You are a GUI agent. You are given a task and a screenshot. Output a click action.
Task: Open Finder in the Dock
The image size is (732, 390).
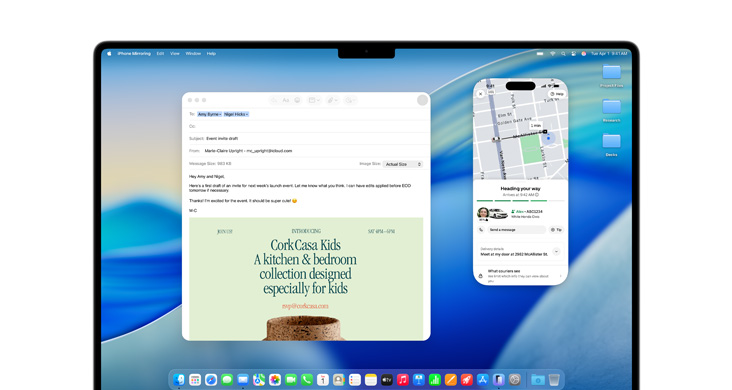(x=179, y=380)
